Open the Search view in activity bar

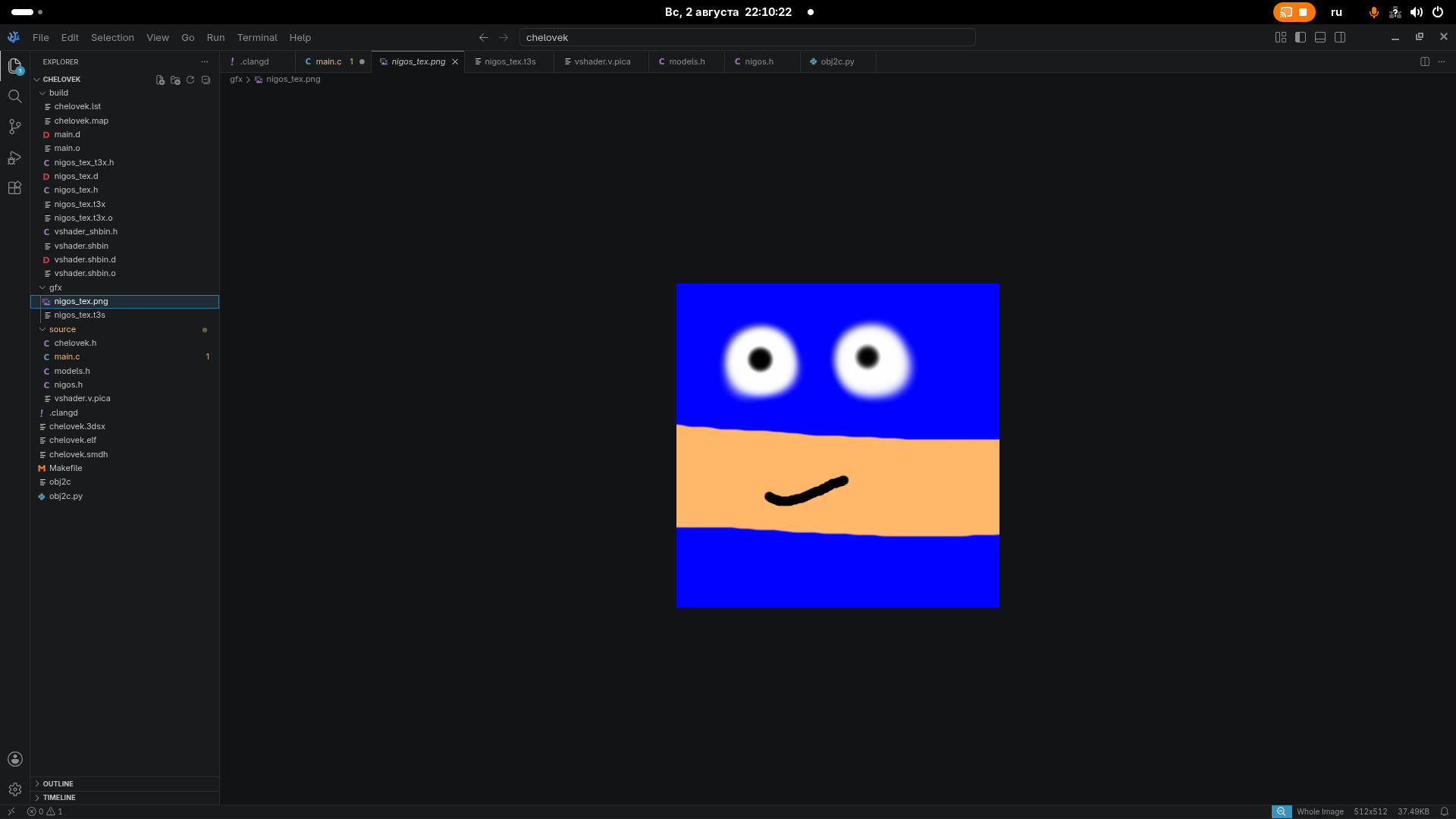click(14, 96)
